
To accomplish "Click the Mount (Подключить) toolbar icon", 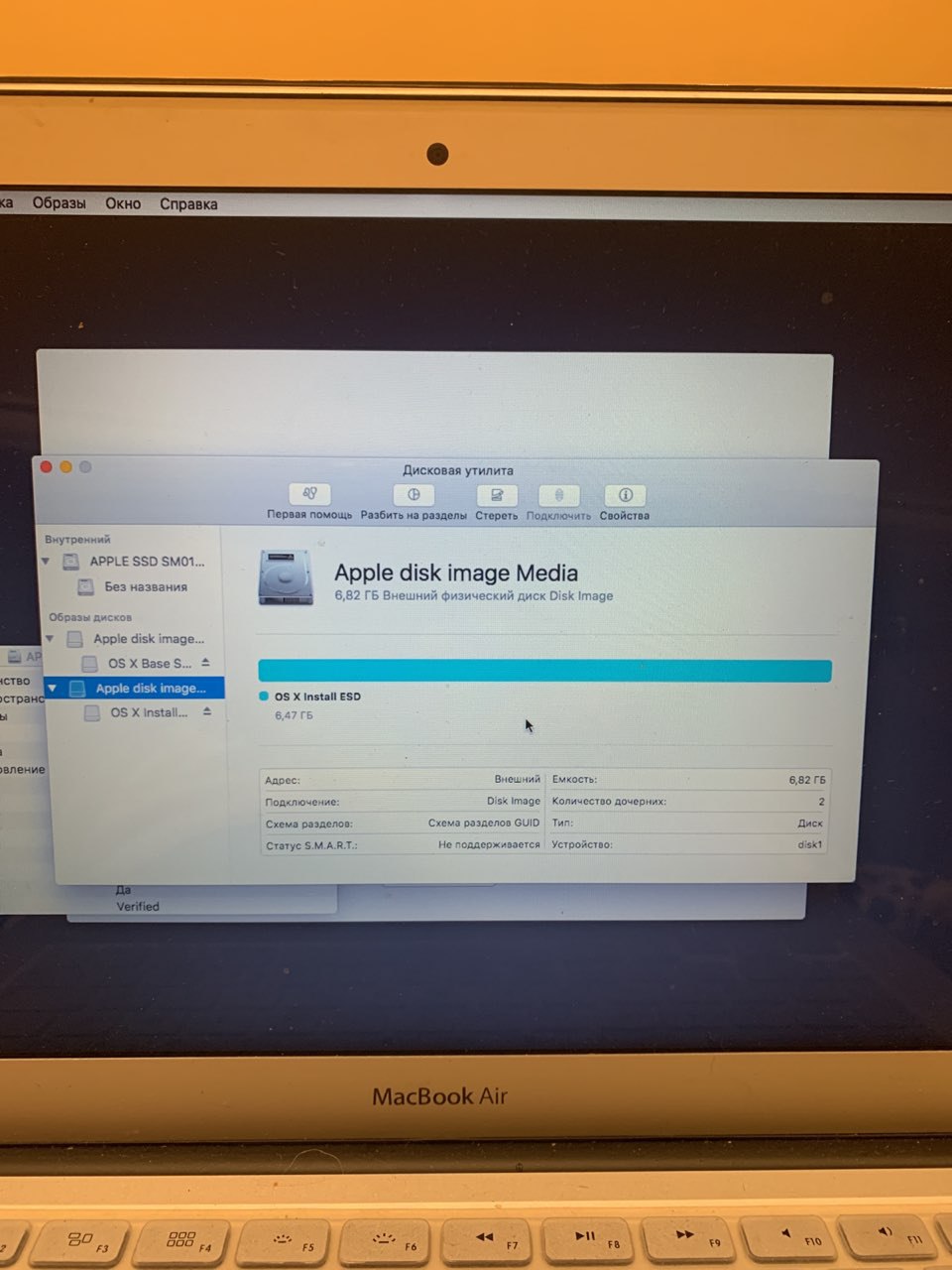I will (558, 495).
